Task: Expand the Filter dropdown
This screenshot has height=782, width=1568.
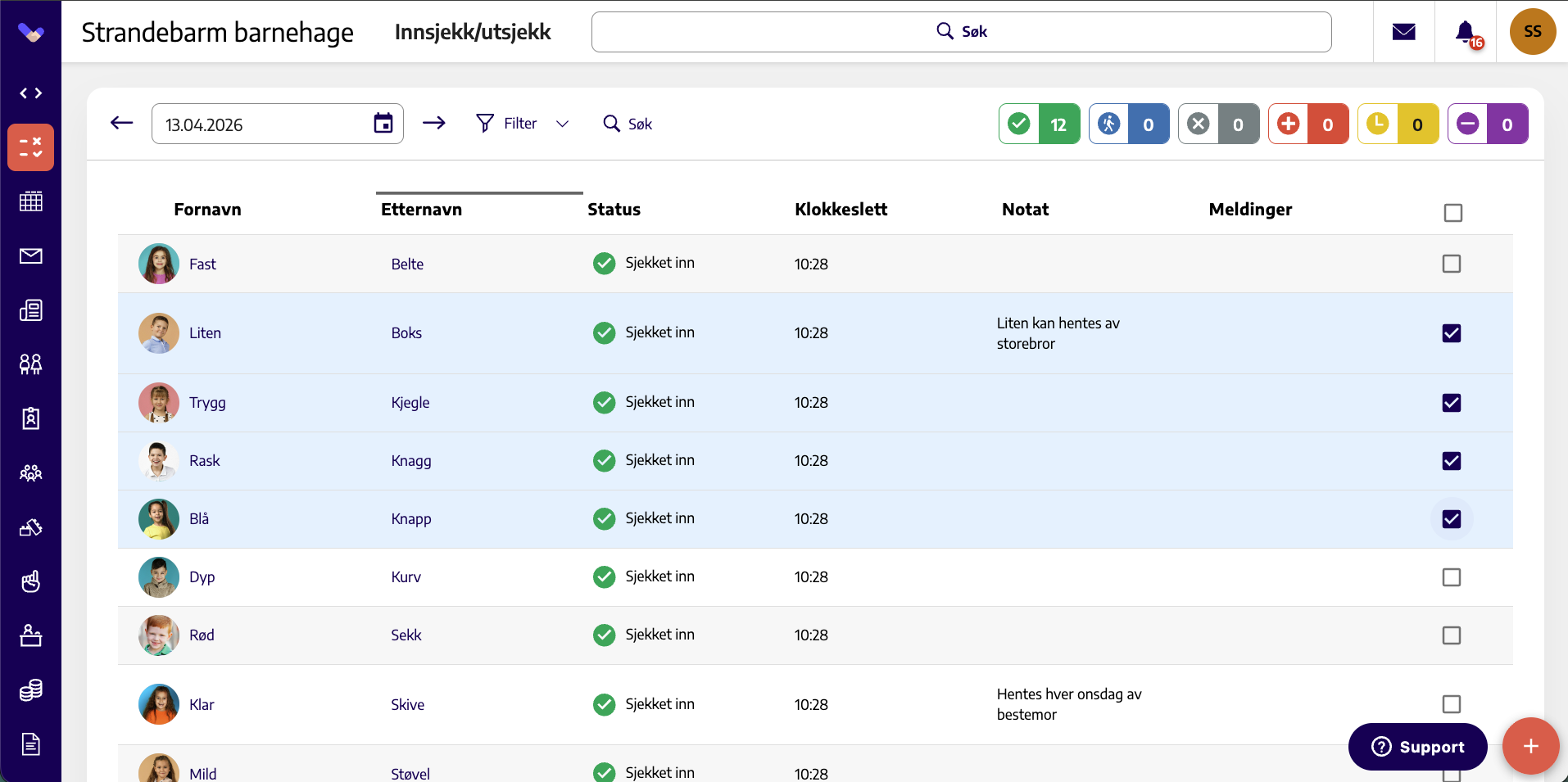Action: point(522,123)
